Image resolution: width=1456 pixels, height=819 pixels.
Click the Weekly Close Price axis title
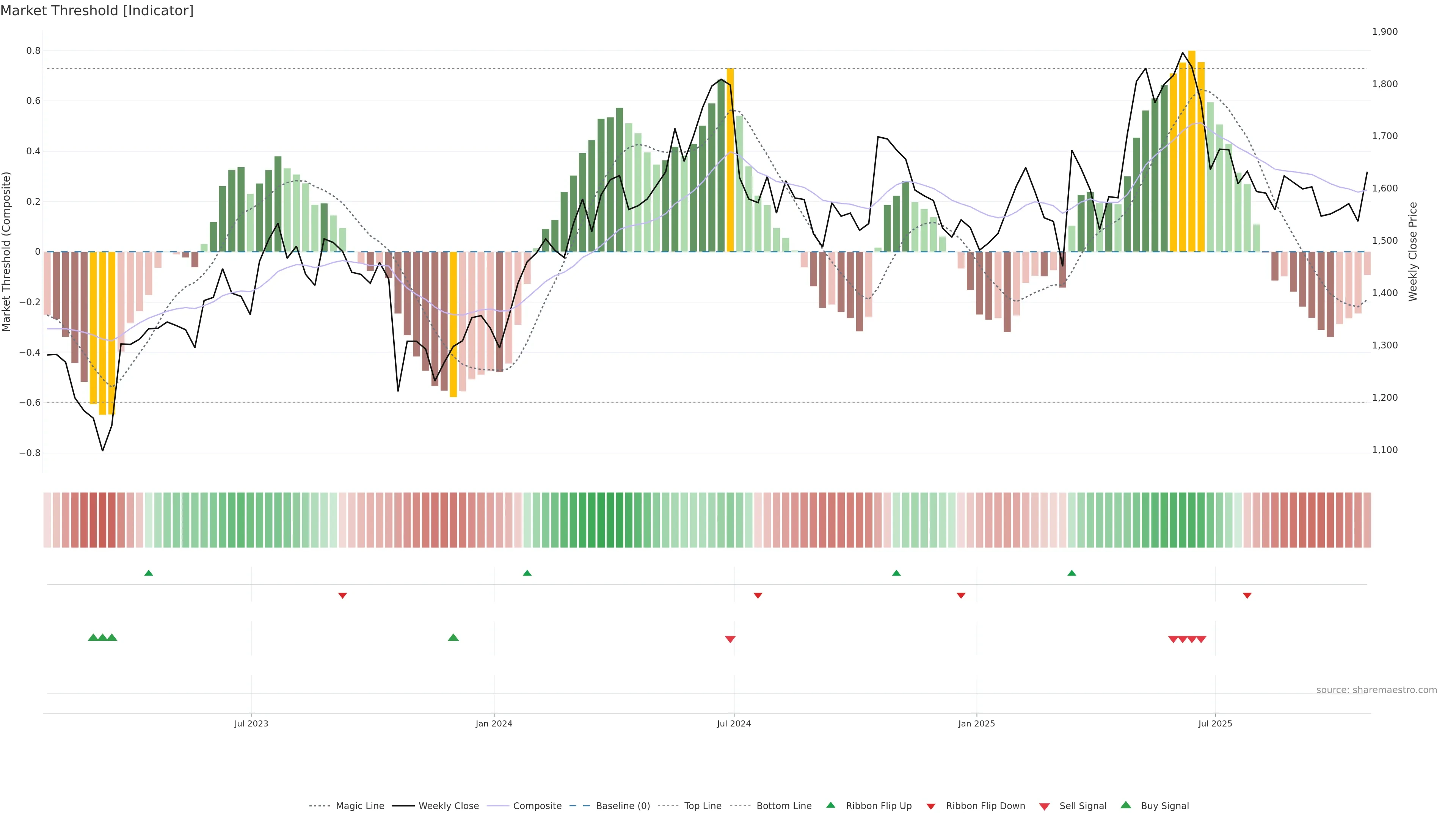point(1412,251)
